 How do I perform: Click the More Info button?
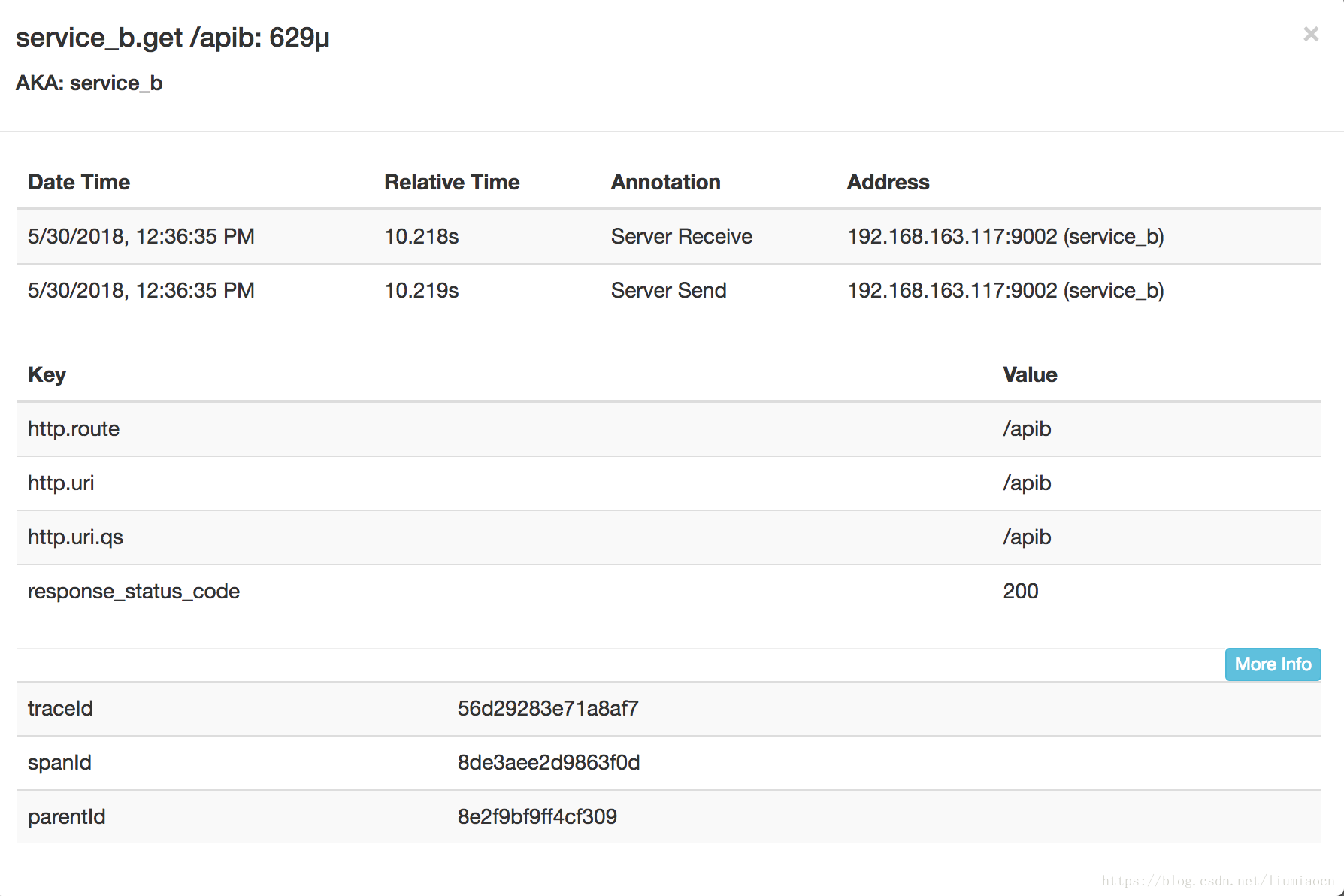tap(1272, 664)
